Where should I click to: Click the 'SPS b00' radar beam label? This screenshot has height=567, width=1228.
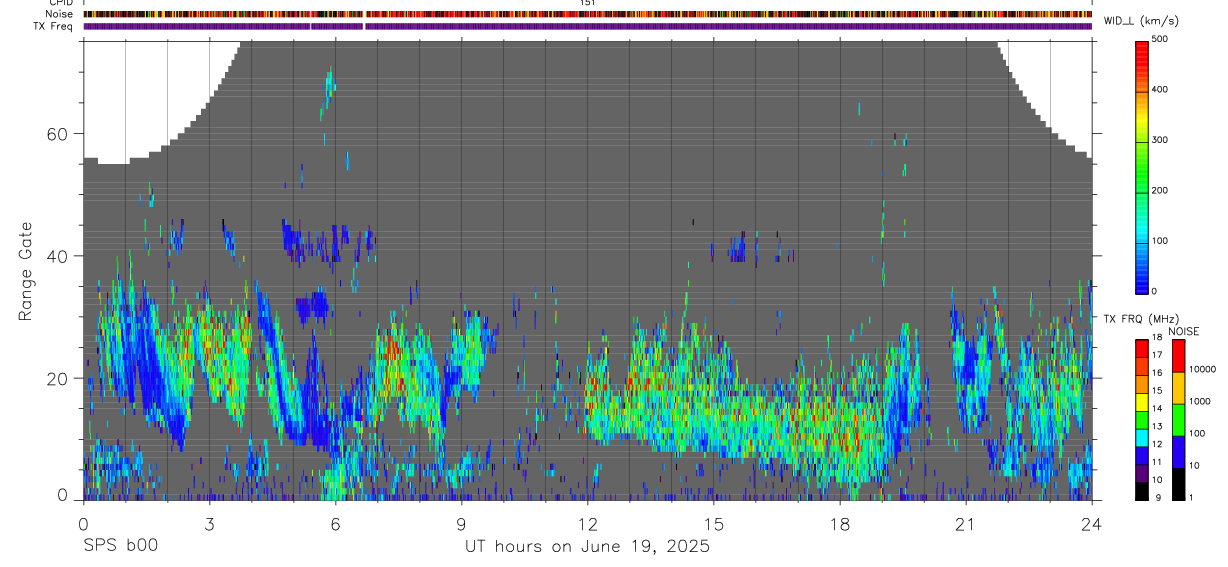click(120, 546)
